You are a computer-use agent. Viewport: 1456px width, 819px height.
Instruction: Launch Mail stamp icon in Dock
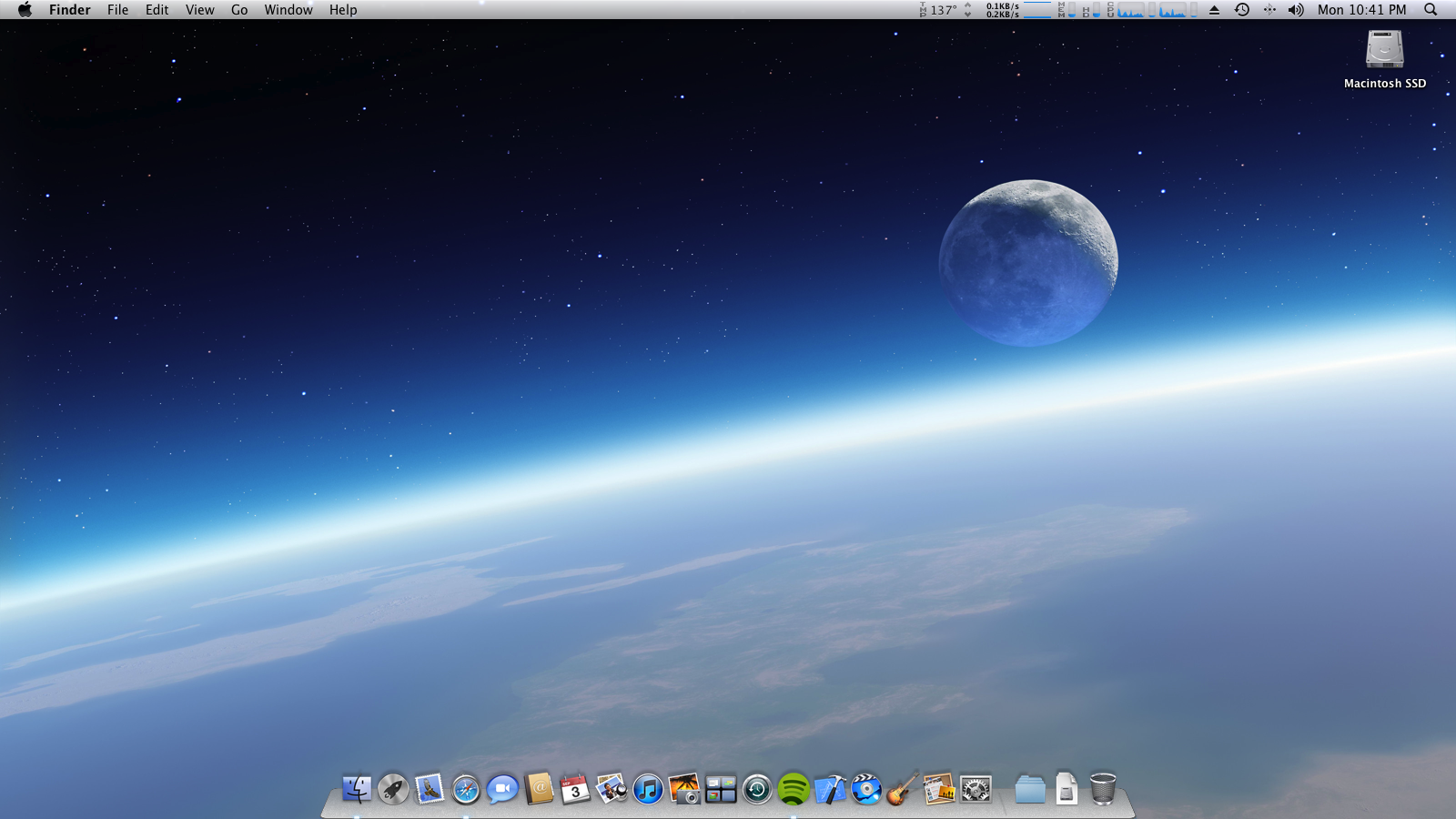[430, 789]
